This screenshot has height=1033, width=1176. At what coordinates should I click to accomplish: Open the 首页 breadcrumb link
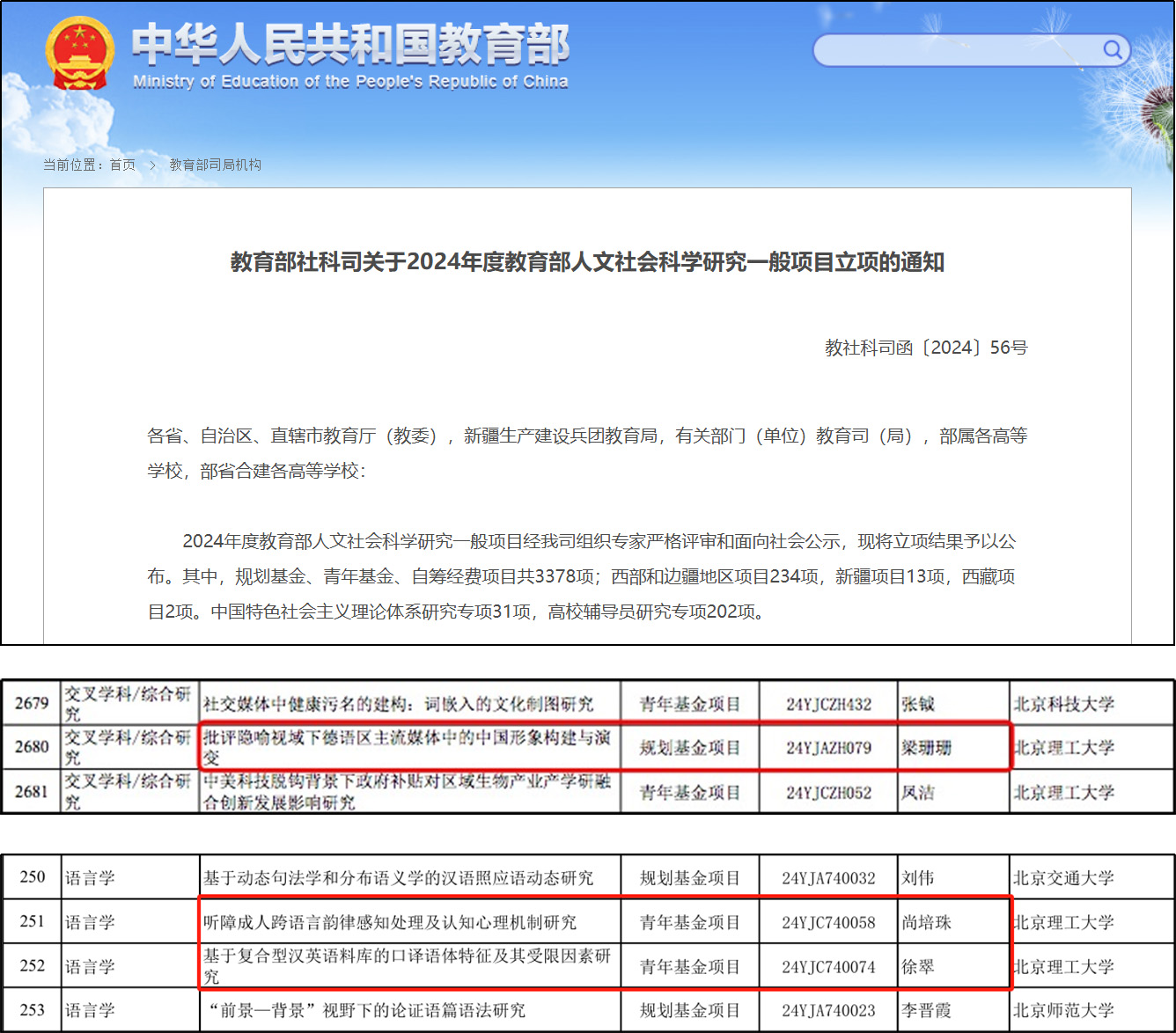tap(122, 165)
